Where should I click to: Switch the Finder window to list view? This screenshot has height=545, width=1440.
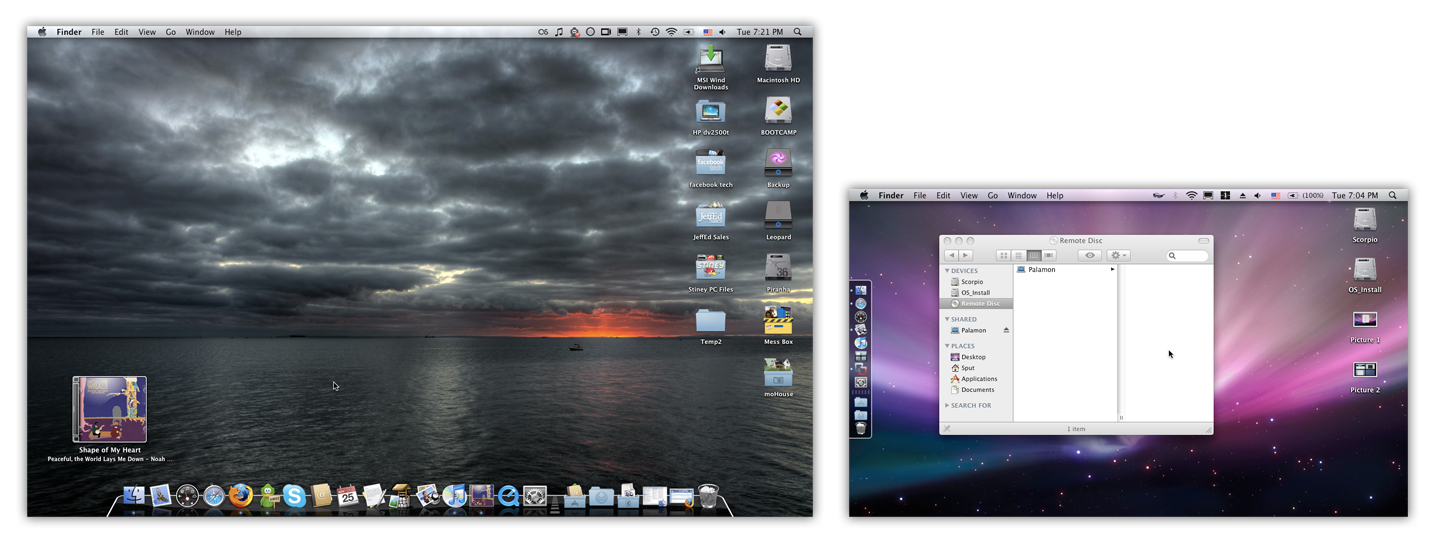click(x=1019, y=256)
